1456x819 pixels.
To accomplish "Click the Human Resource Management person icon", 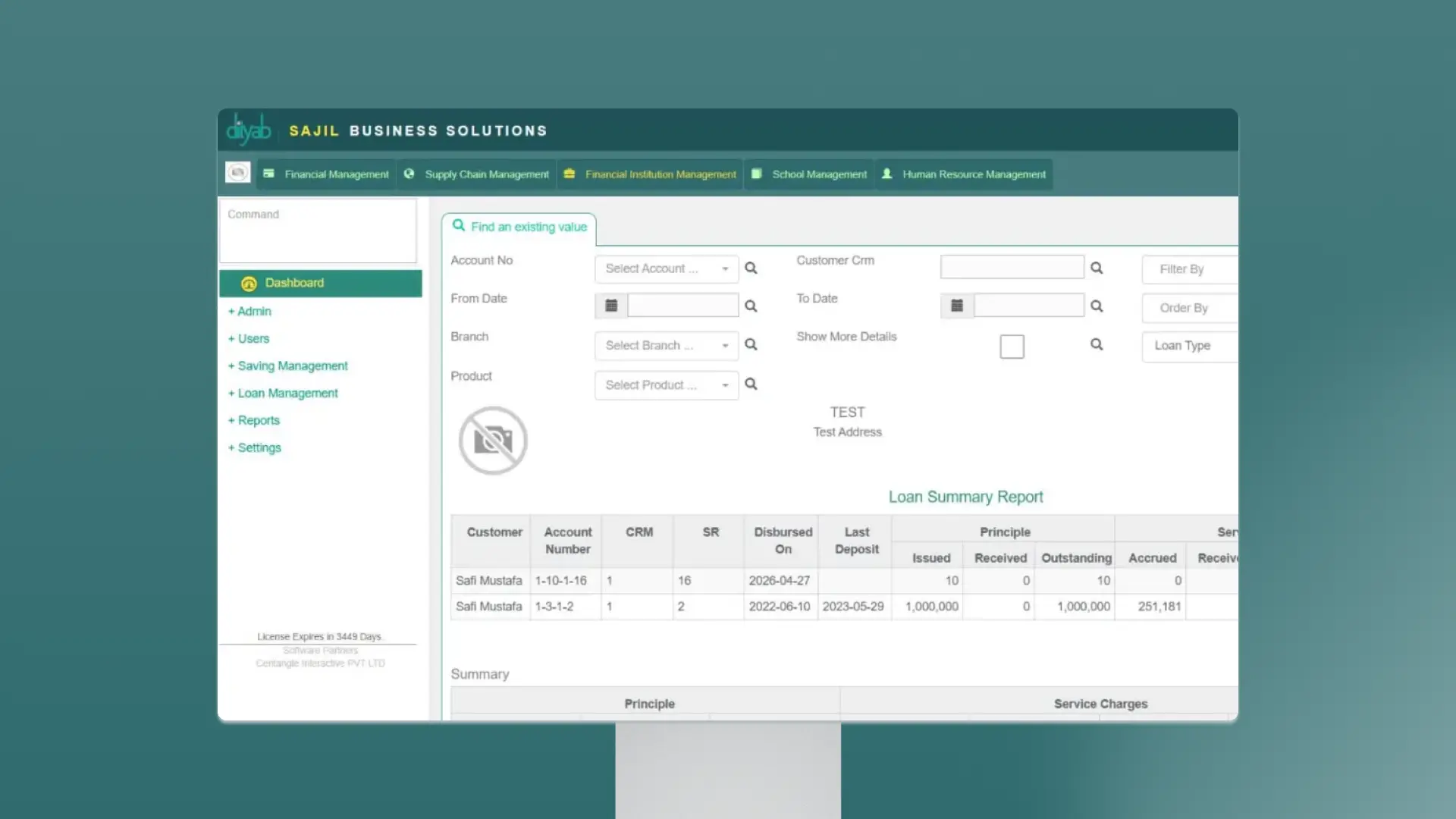I will click(x=886, y=174).
